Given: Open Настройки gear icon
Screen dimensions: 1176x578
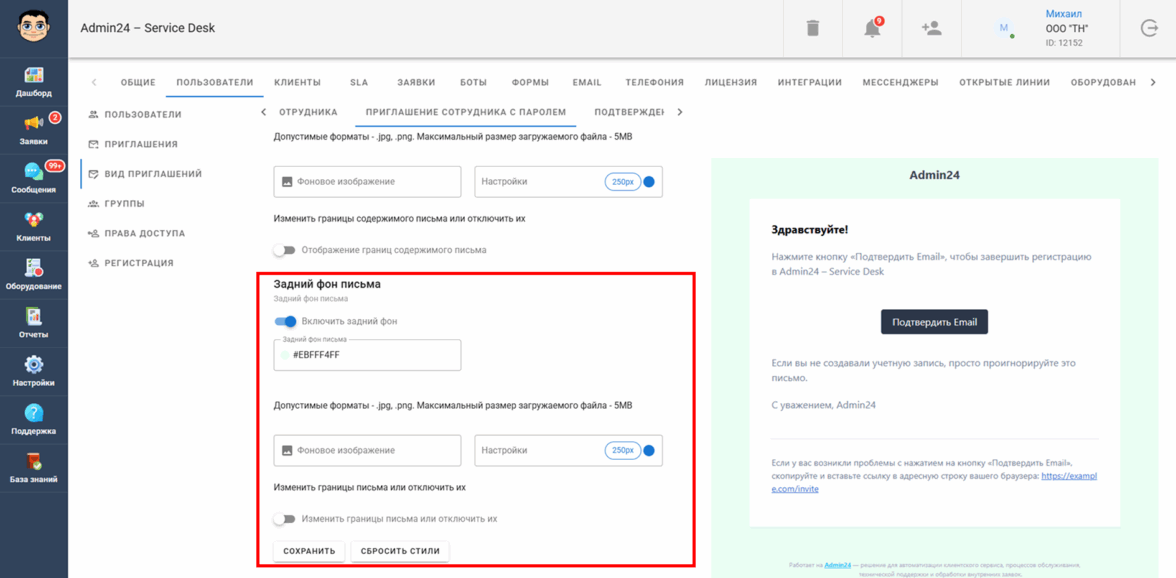Looking at the screenshot, I should pos(34,364).
